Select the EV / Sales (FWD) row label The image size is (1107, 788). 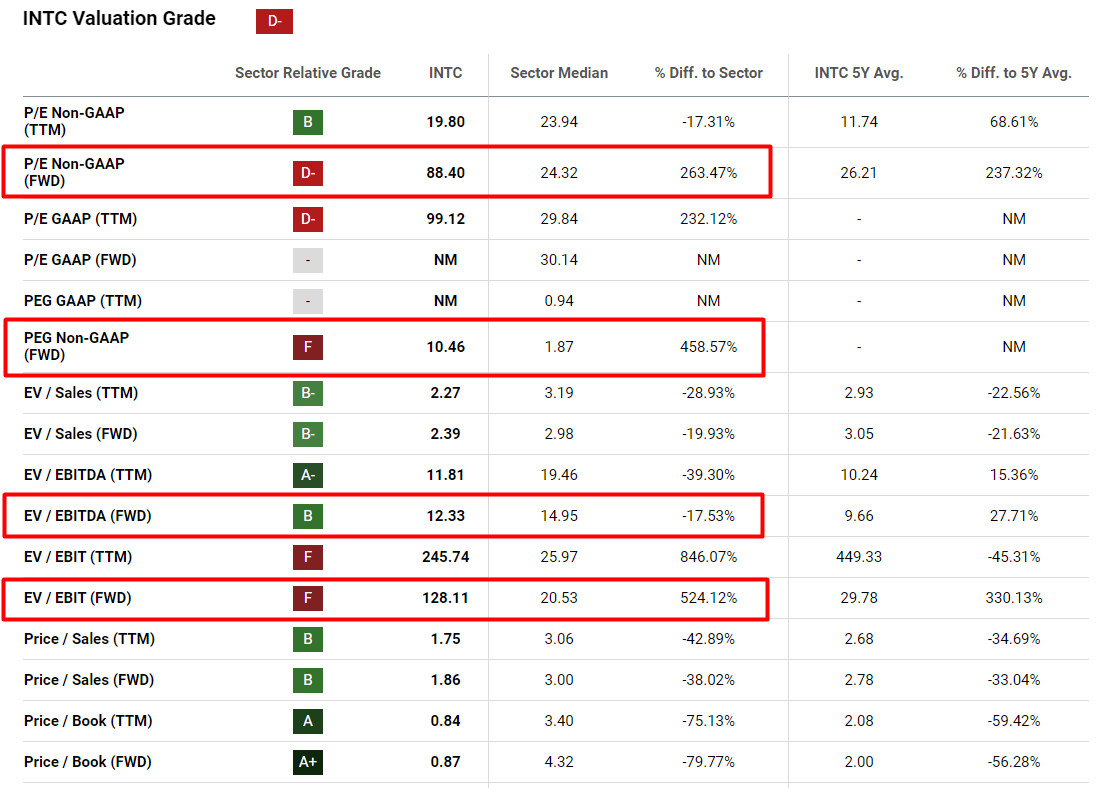click(x=80, y=434)
